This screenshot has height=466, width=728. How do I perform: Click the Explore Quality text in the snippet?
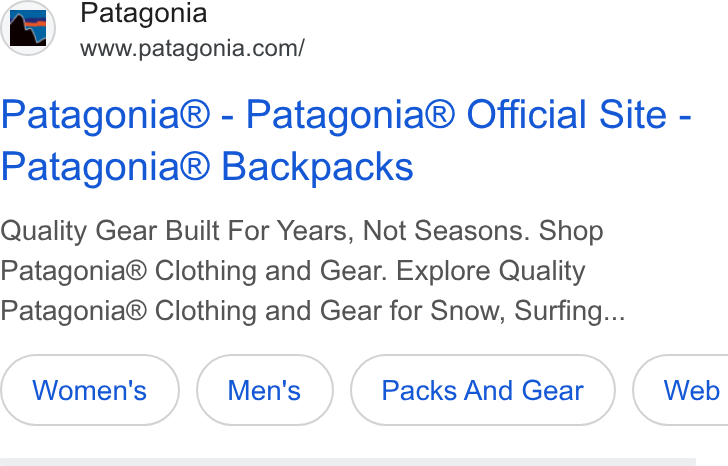pos(490,271)
